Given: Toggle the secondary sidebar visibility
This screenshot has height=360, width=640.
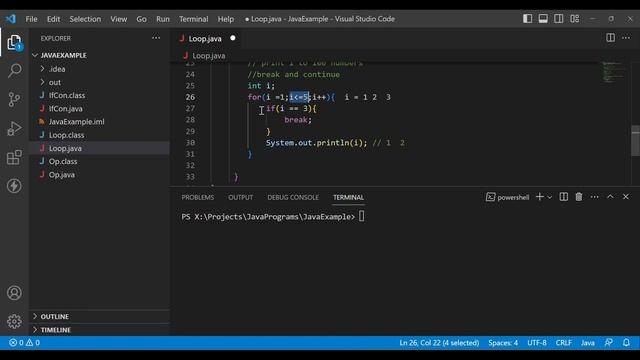Looking at the screenshot, I should pyautogui.click(x=559, y=19).
